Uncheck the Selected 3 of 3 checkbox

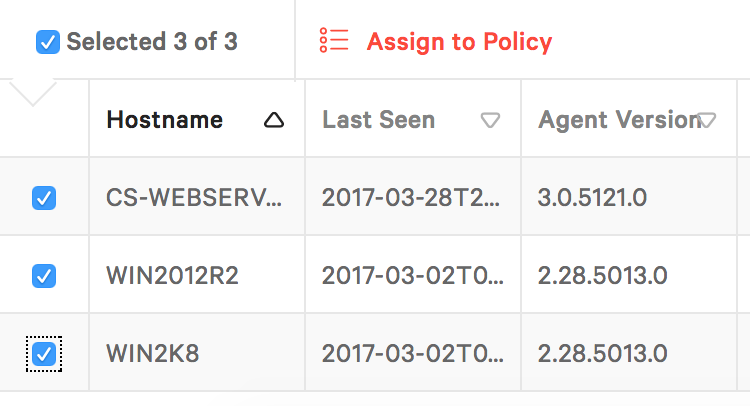click(48, 42)
